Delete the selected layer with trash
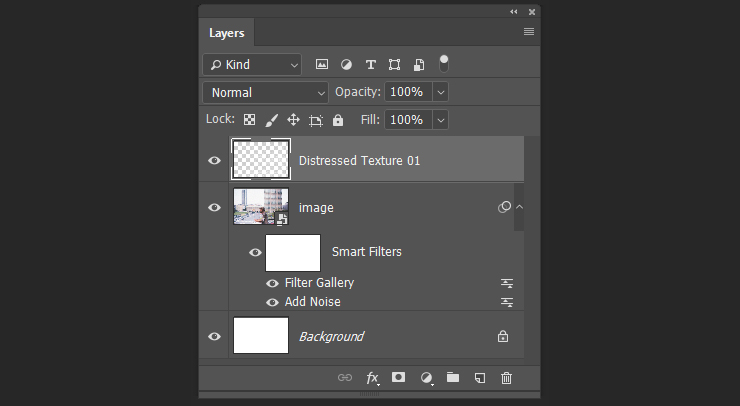 [x=506, y=378]
